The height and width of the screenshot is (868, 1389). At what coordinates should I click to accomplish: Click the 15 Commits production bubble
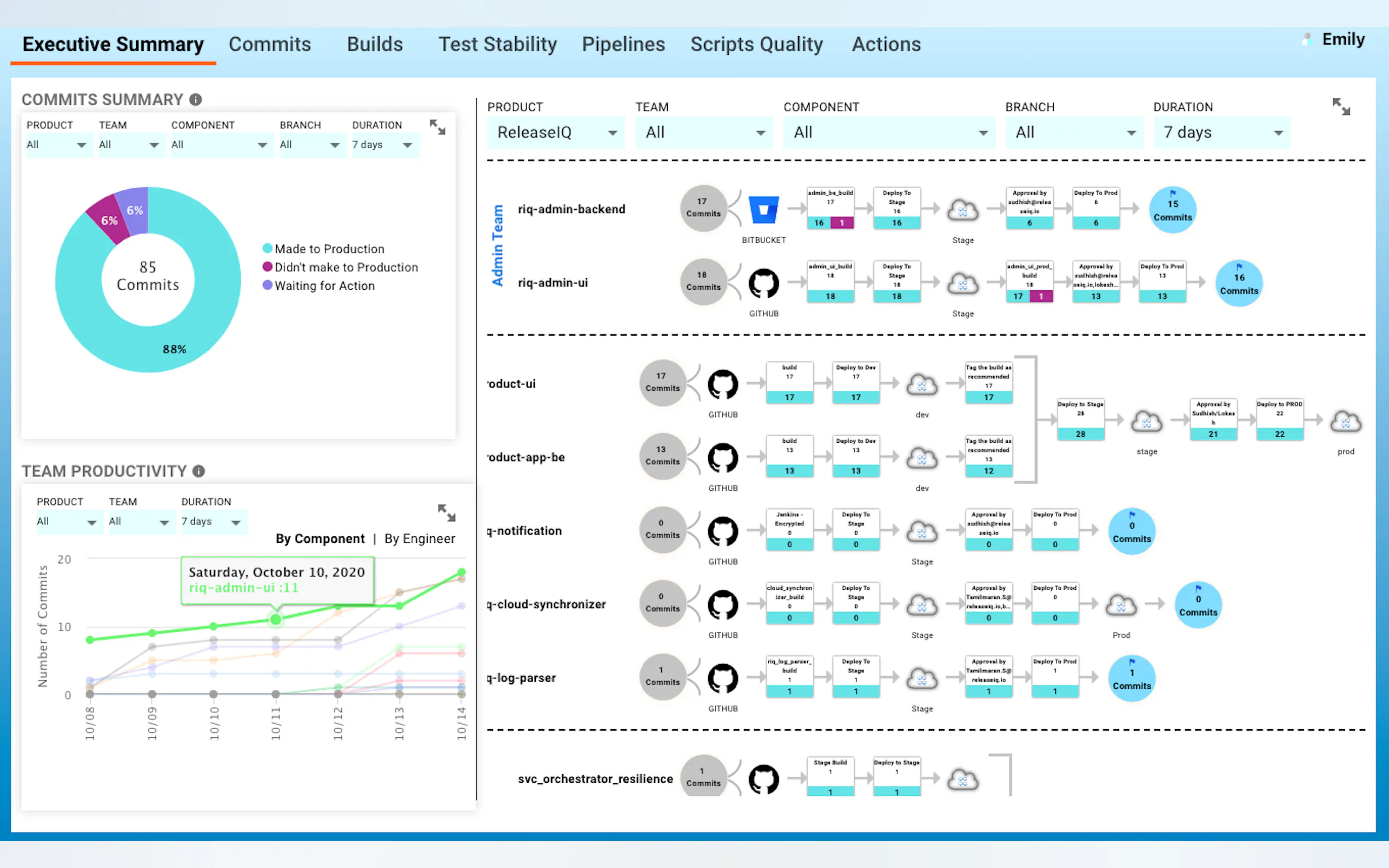(x=1172, y=210)
